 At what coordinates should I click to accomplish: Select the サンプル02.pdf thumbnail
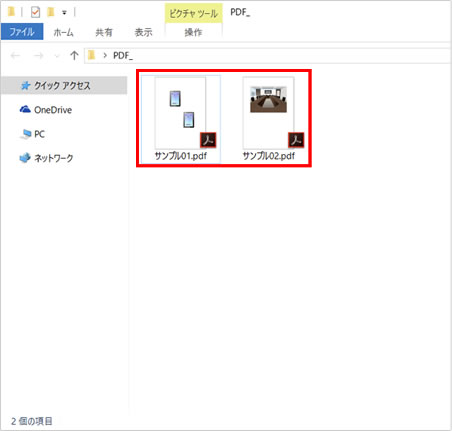[x=269, y=113]
